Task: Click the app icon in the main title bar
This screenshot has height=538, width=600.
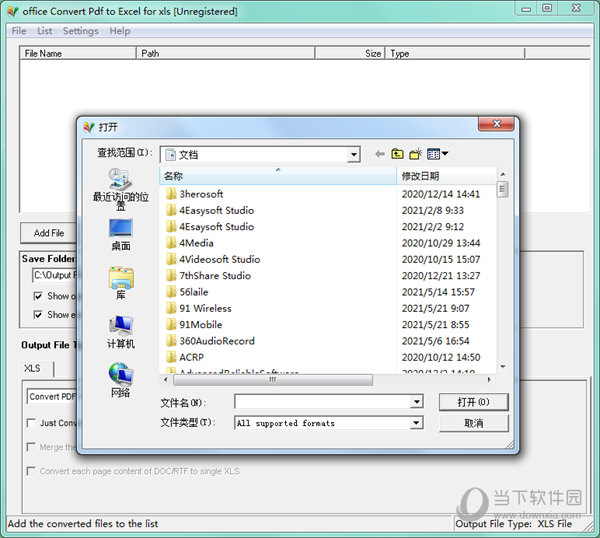Action: point(13,11)
